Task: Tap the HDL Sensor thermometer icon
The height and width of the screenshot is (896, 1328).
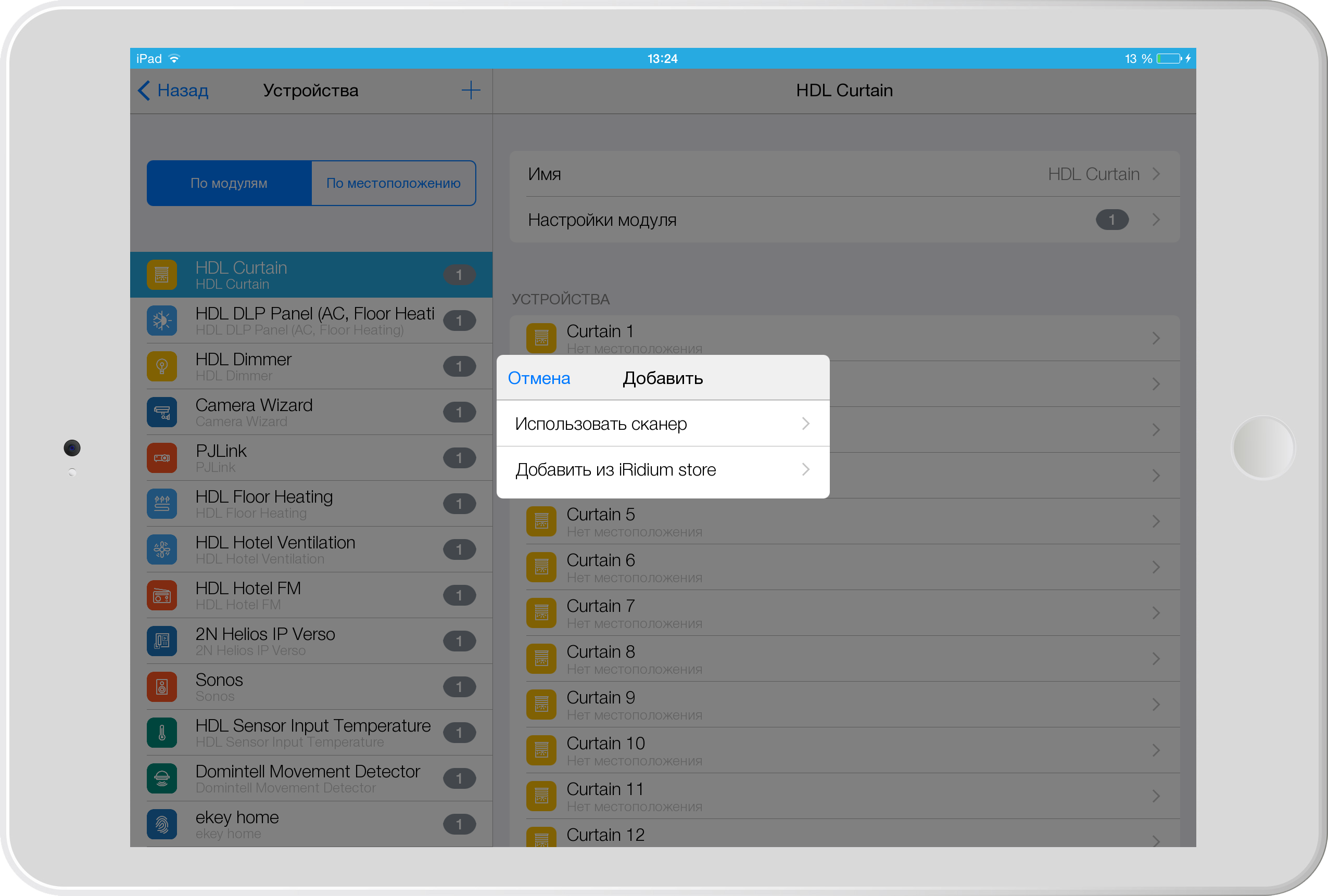Action: (162, 733)
